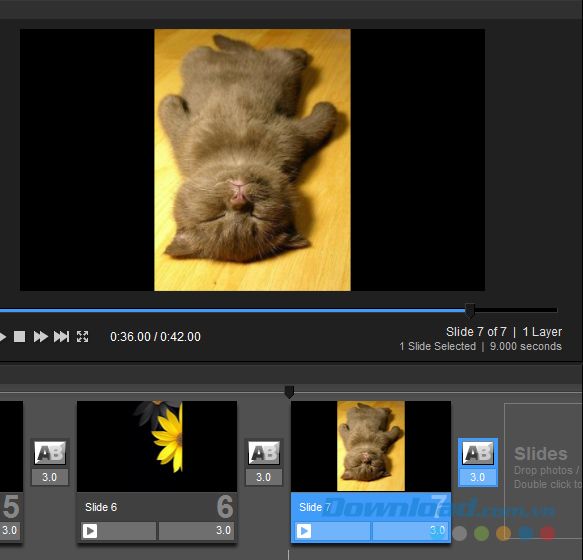Select the Slide 7 kitten thumbnail
Screen dimensions: 583x560
click(x=371, y=446)
